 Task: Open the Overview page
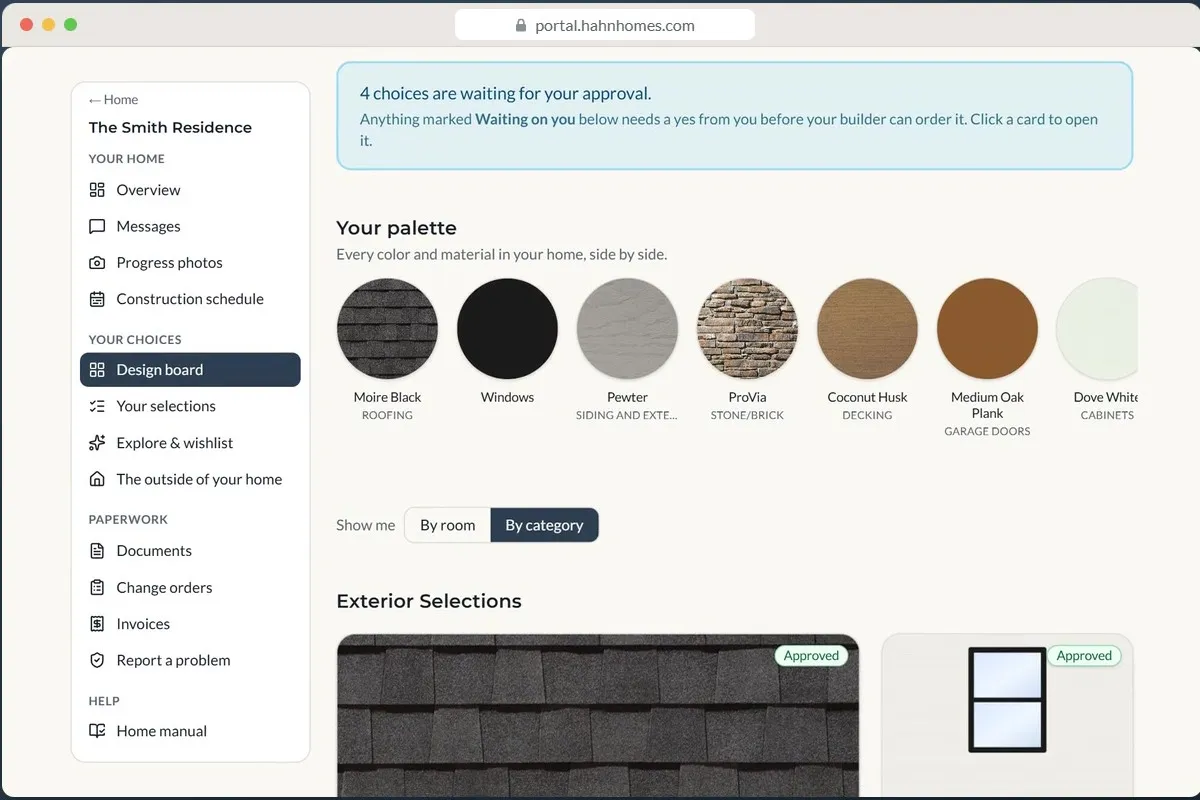pyautogui.click(x=190, y=190)
